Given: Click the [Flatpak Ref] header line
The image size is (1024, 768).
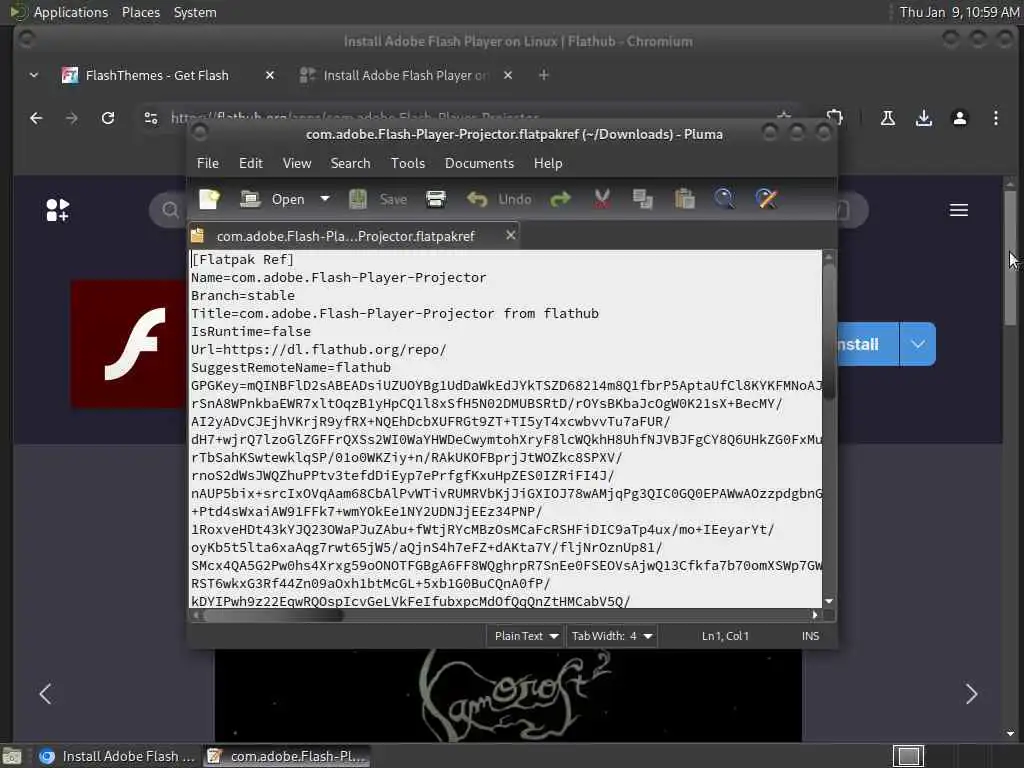Looking at the screenshot, I should coord(242,259).
